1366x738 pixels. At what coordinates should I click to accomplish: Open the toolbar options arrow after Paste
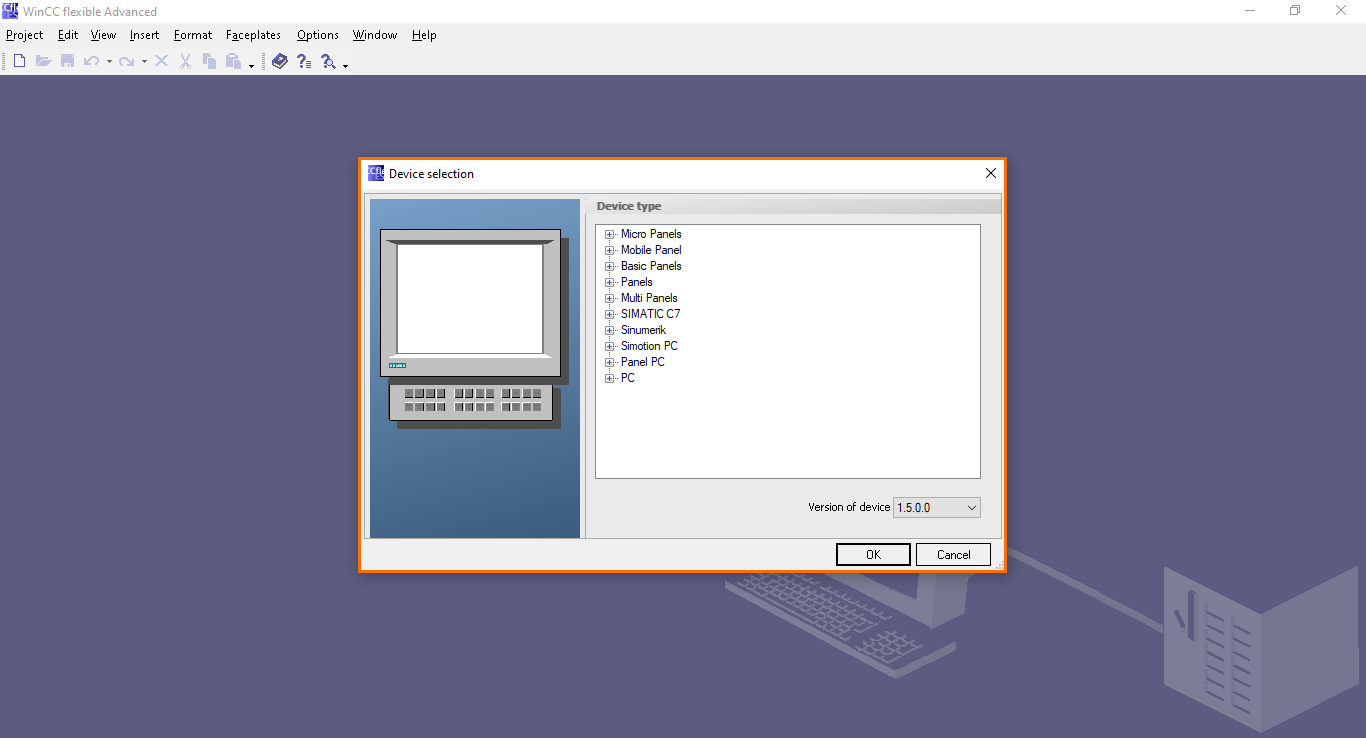[x=251, y=66]
